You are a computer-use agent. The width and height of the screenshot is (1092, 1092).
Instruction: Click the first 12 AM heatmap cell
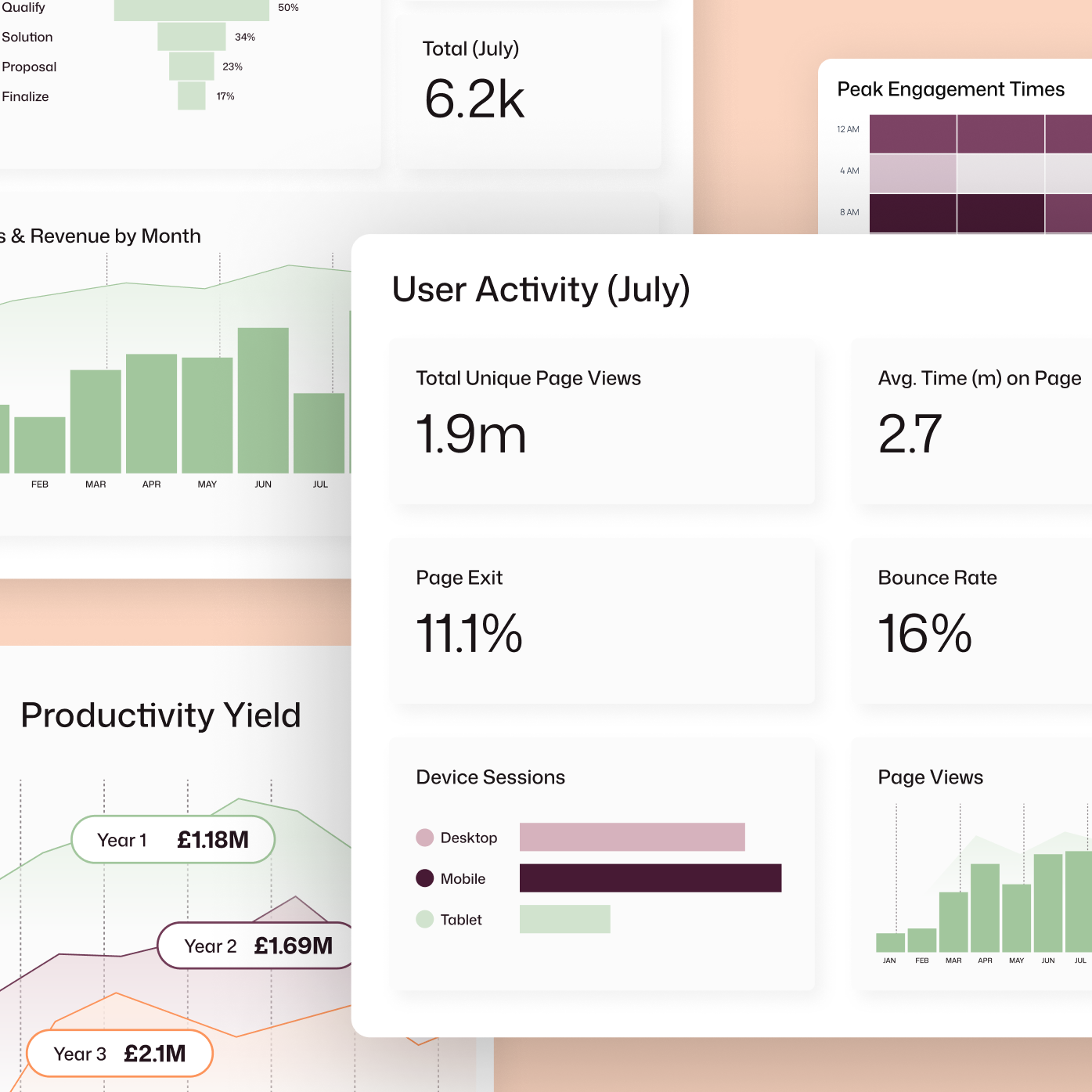913,134
